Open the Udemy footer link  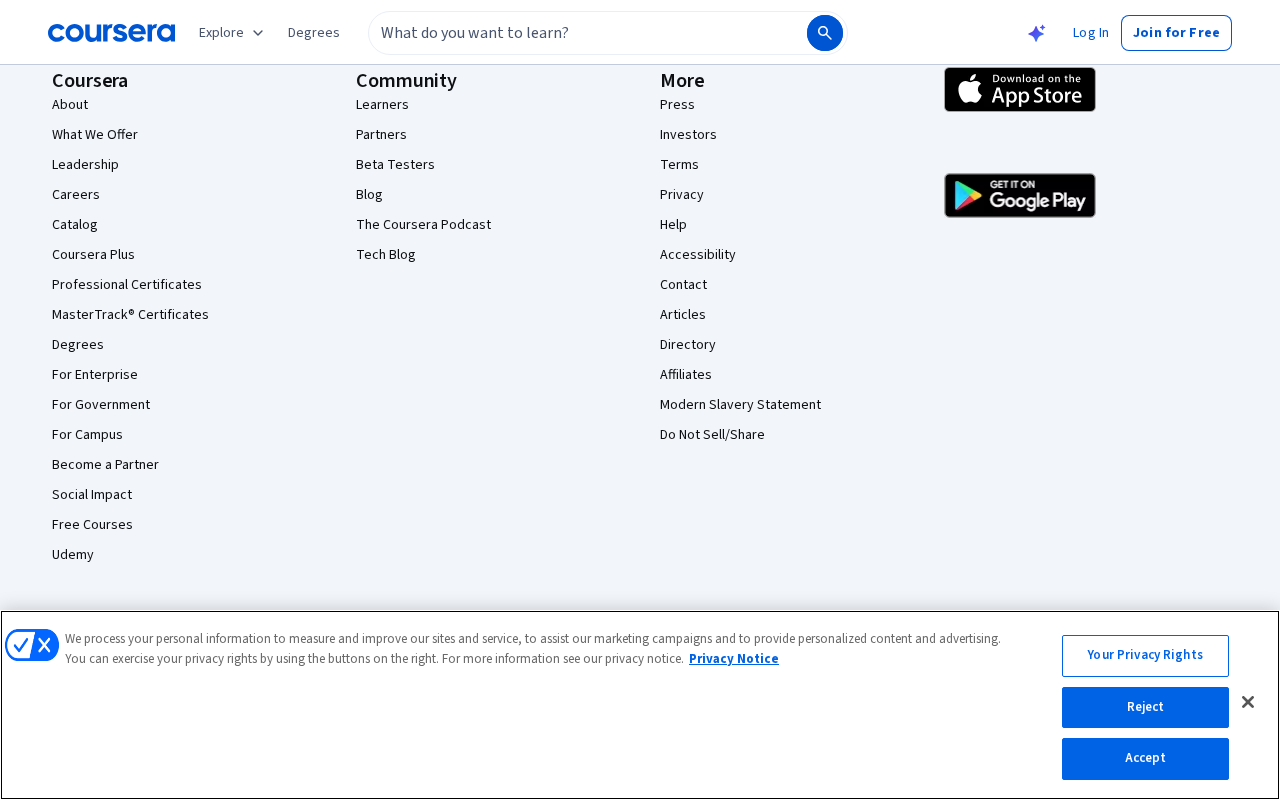[73, 555]
